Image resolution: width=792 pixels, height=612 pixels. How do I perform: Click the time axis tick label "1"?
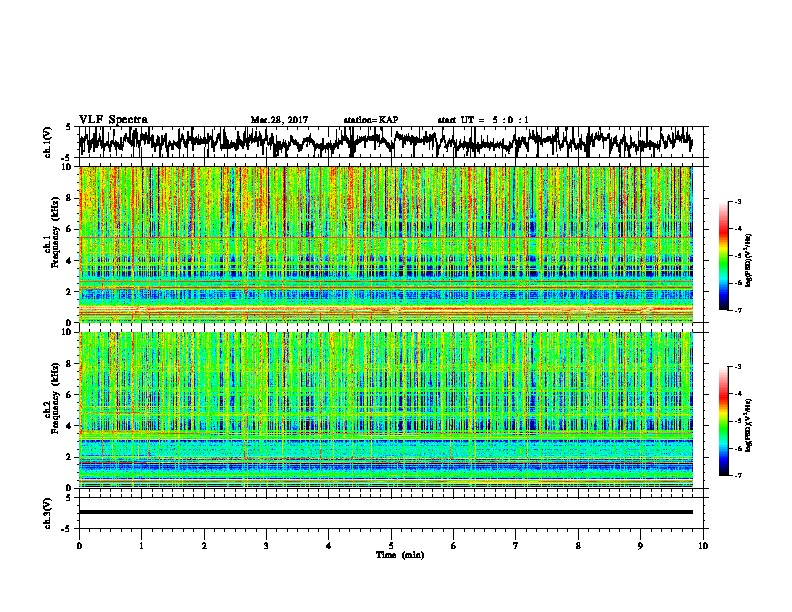(x=141, y=546)
